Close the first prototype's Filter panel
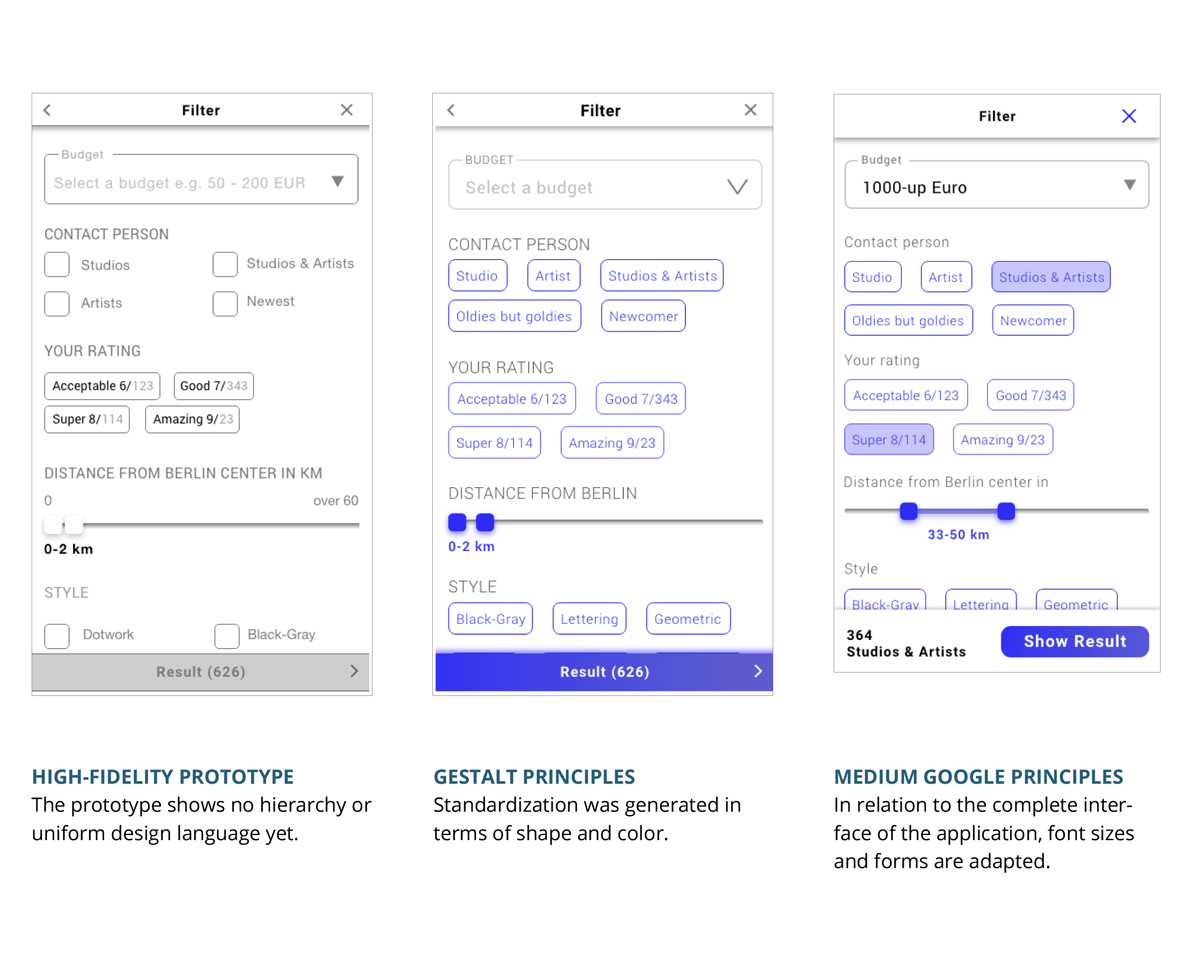 pos(346,110)
